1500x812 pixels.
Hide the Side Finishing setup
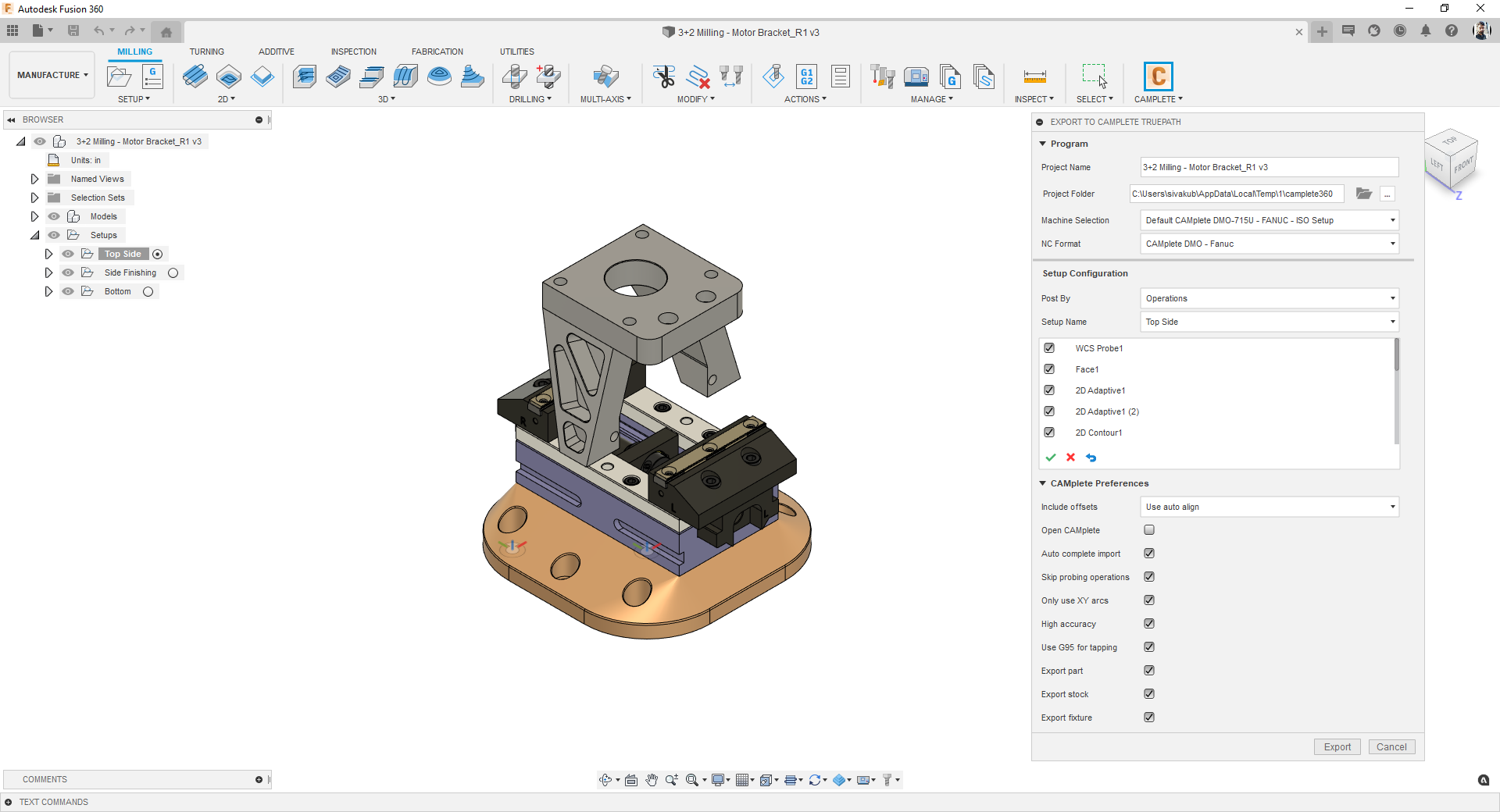[x=68, y=272]
